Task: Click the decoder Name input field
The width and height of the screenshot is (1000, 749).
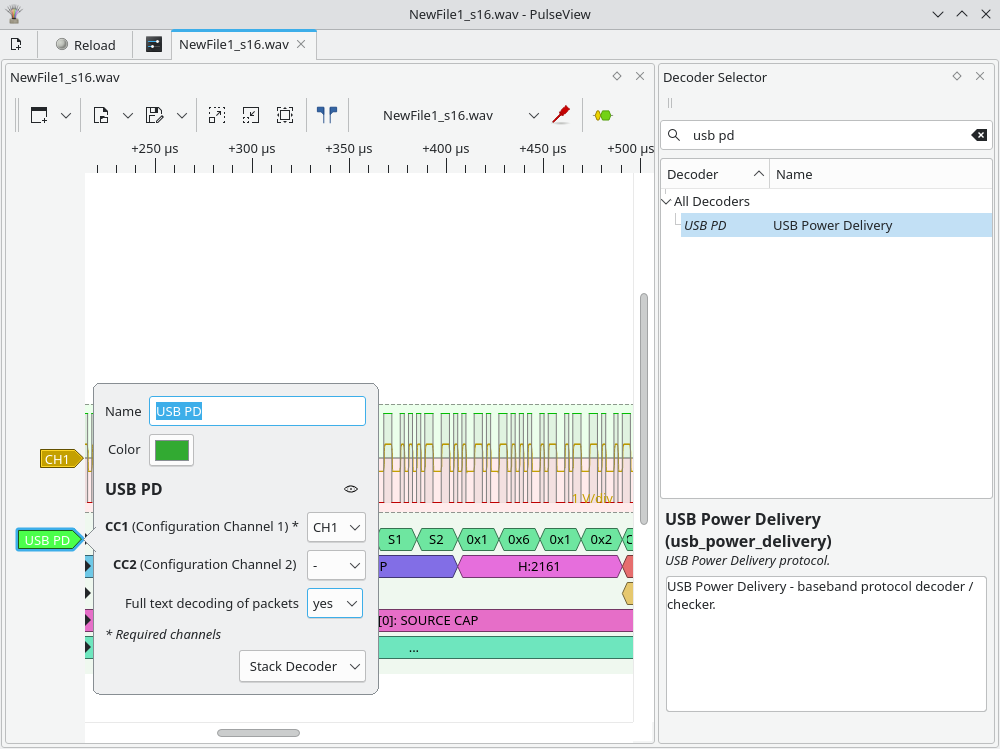Action: (257, 412)
